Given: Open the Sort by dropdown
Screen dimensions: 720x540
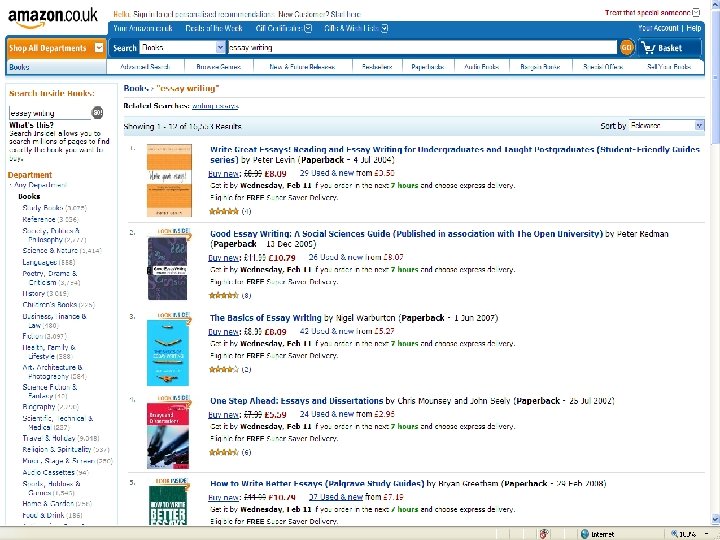Looking at the screenshot, I should (x=666, y=125).
